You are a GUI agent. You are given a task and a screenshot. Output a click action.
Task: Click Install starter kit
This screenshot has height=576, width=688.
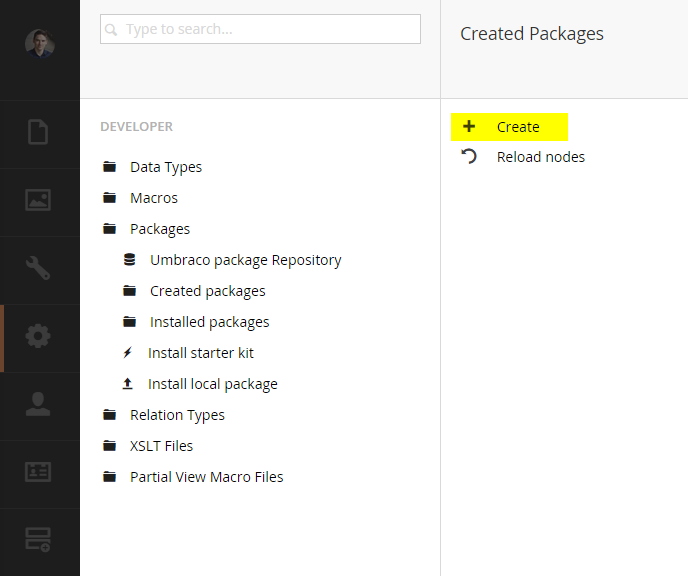[x=200, y=353]
